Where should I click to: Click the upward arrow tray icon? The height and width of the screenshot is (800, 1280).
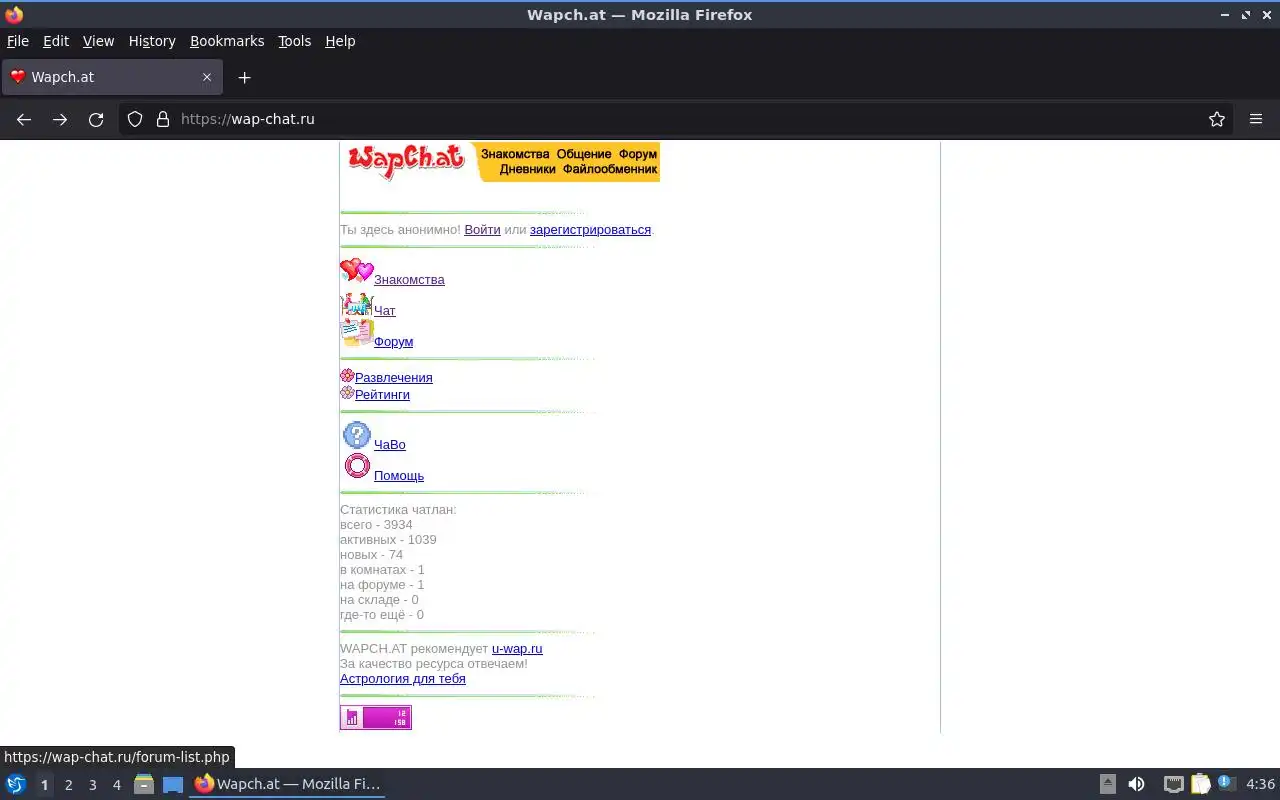(x=1108, y=785)
